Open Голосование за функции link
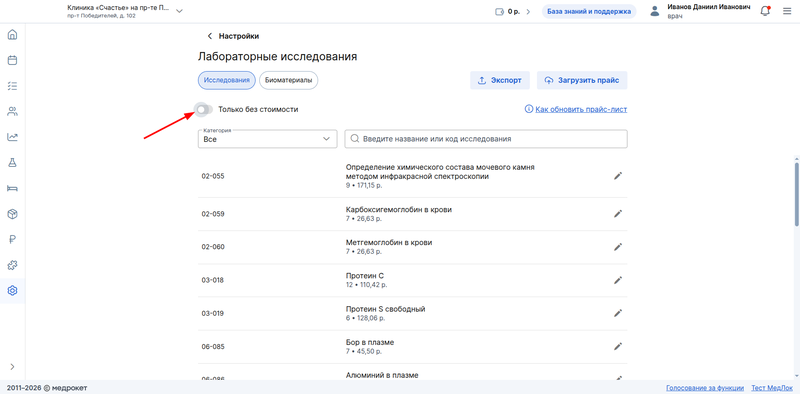 pos(705,388)
